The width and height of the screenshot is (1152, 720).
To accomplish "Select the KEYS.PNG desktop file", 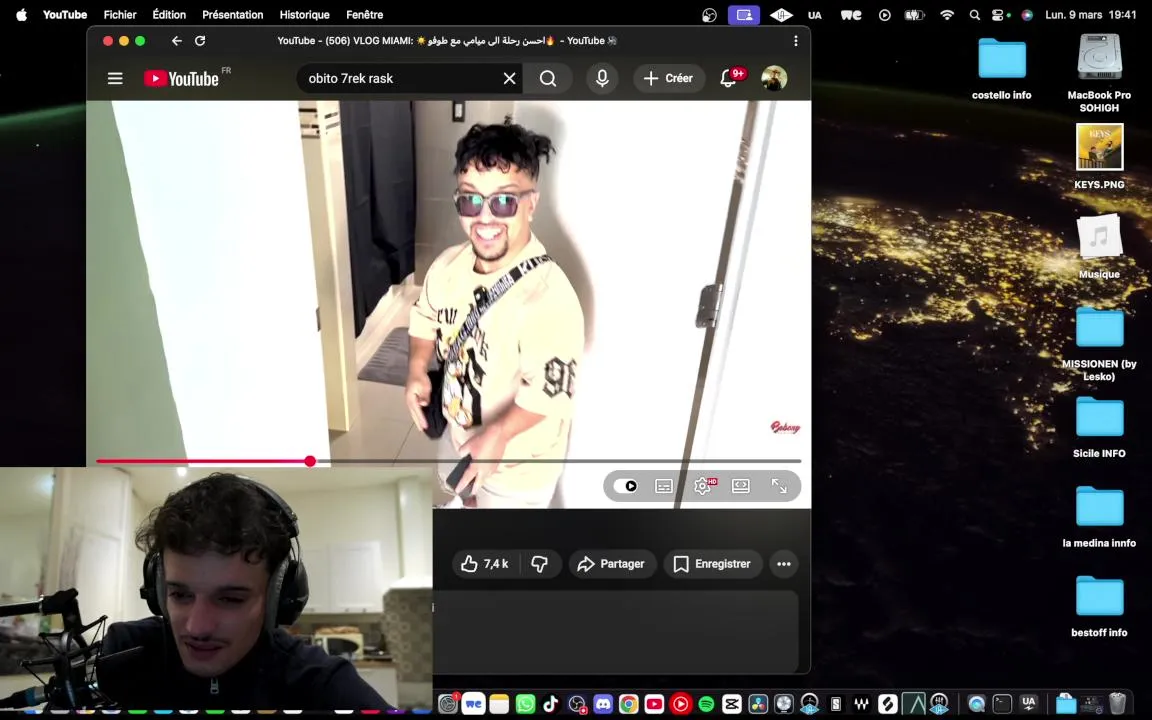I will 1099,156.
